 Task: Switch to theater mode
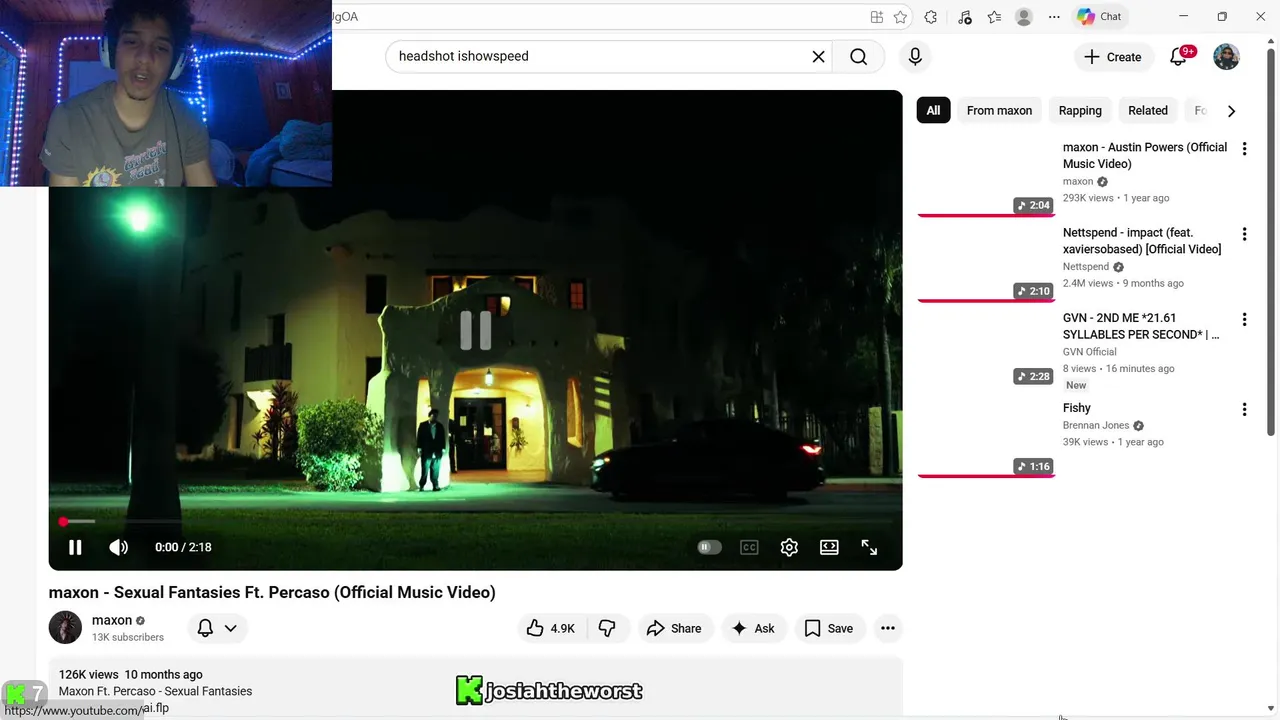point(829,547)
